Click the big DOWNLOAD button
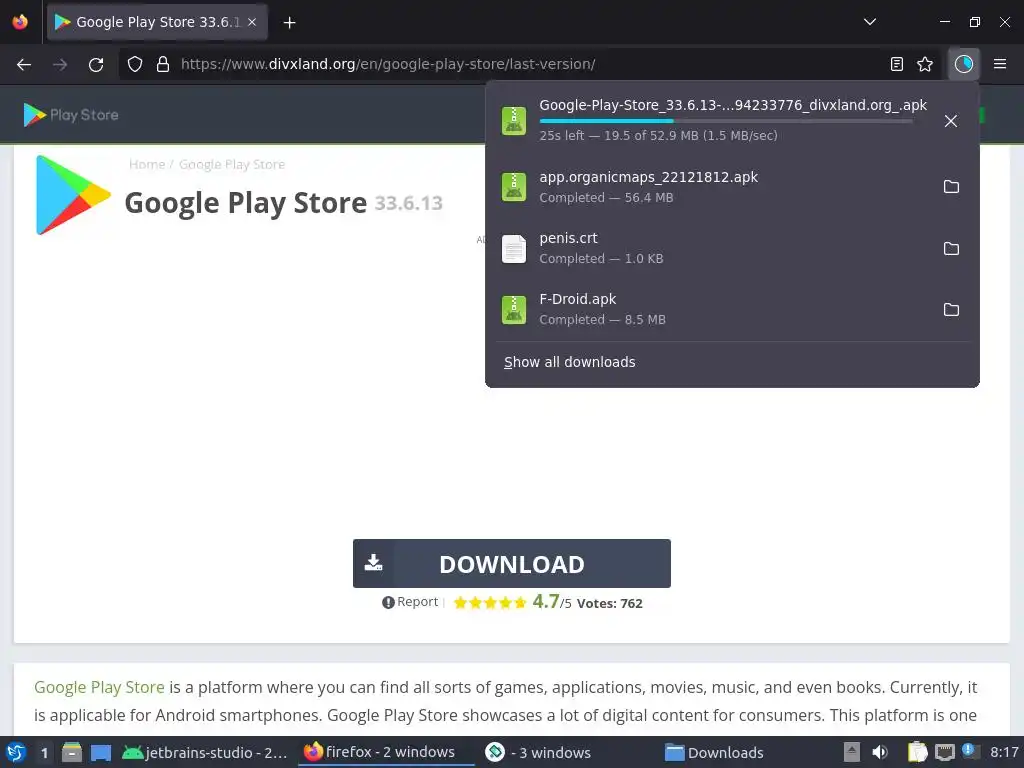Screen dimensions: 1024x768 (511, 564)
